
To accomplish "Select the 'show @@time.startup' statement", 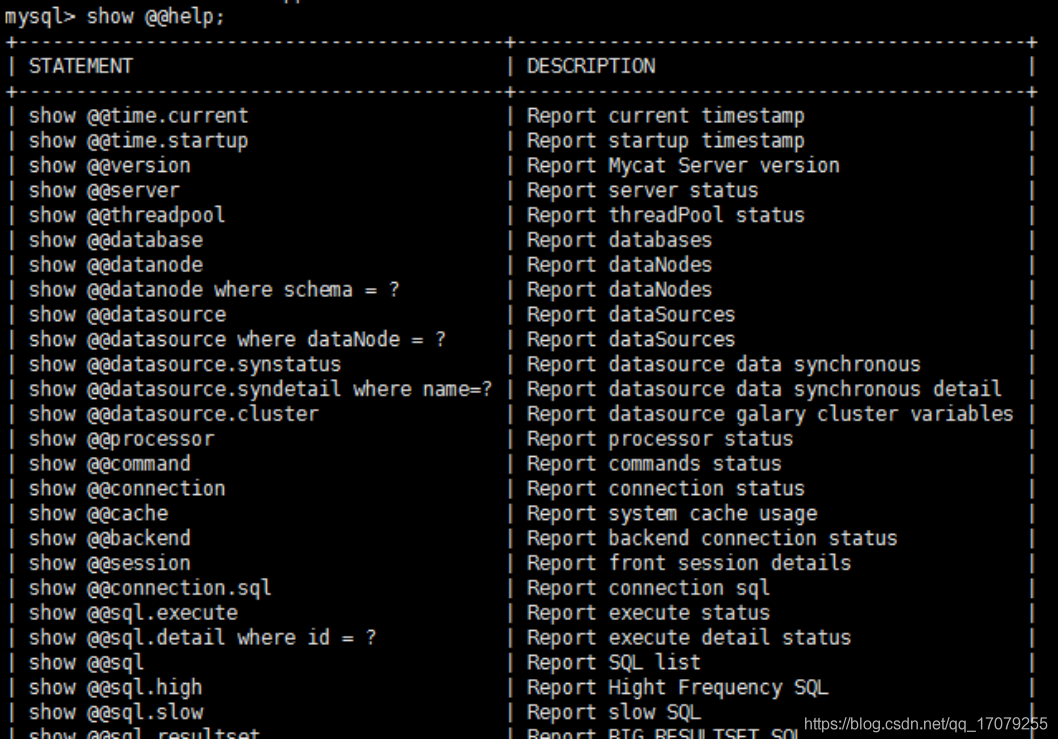I will tap(138, 141).
